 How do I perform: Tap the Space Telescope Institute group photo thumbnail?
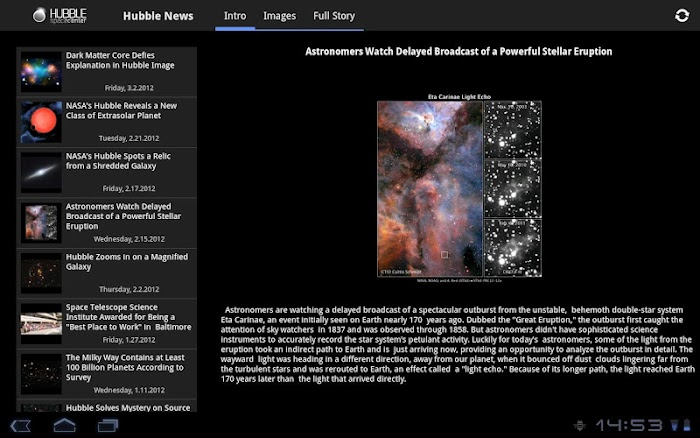[x=41, y=324]
